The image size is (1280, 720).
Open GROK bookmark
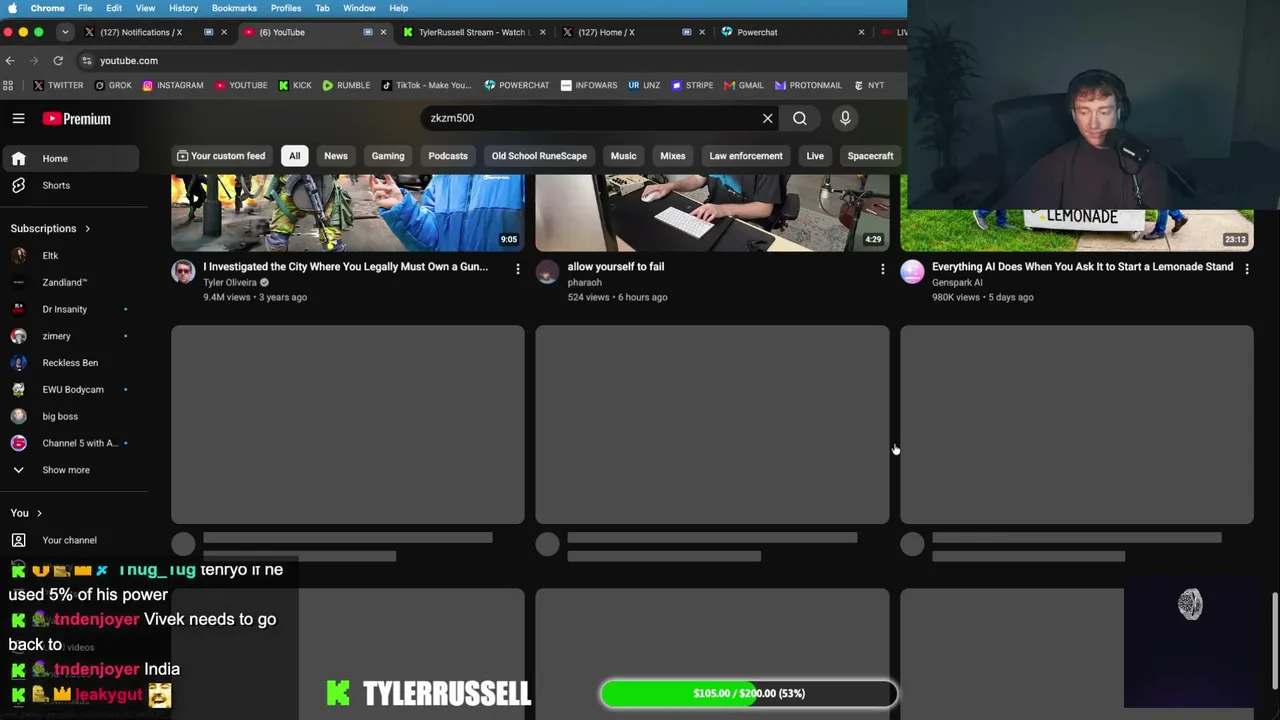pyautogui.click(x=112, y=86)
